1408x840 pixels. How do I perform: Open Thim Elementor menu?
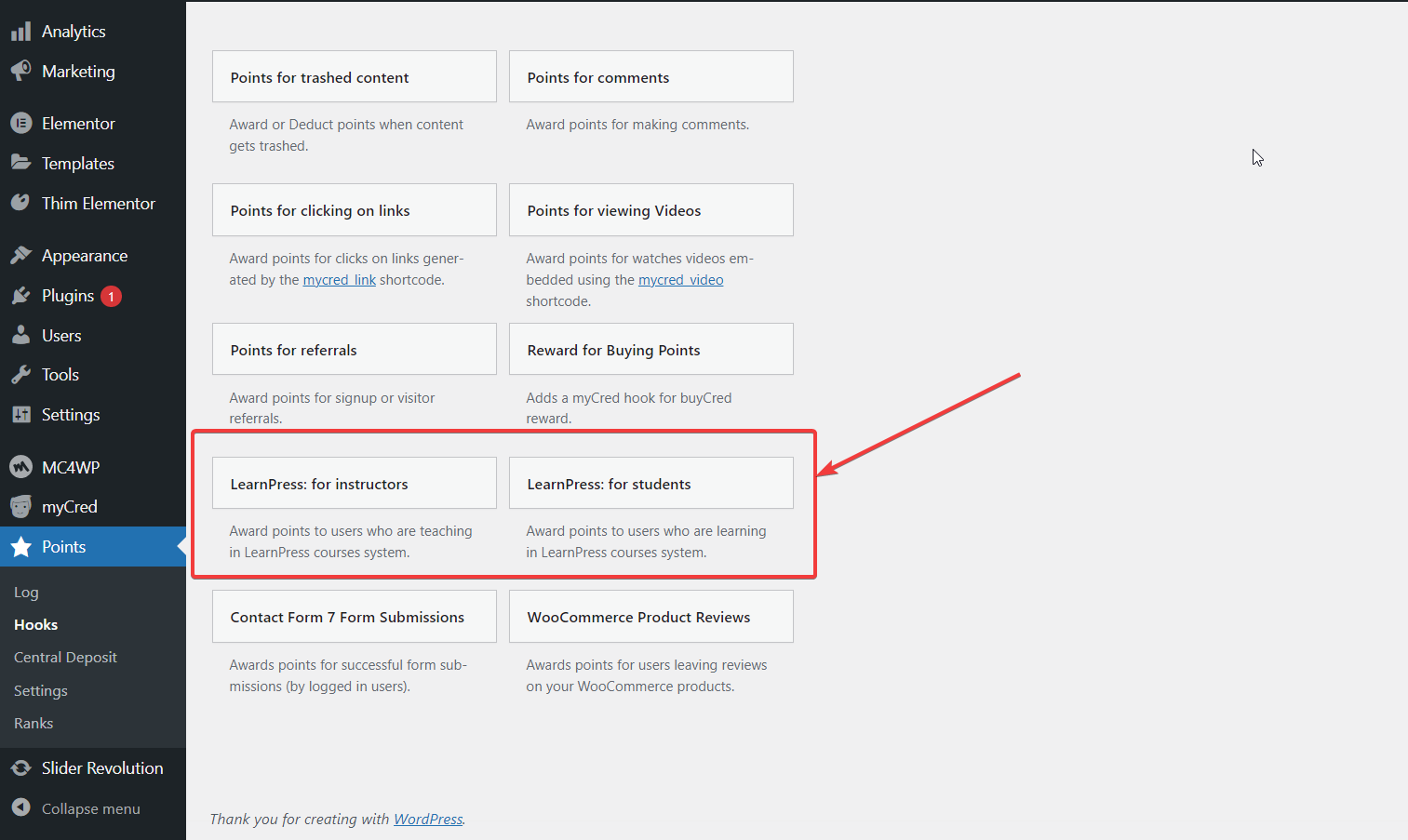pos(99,203)
